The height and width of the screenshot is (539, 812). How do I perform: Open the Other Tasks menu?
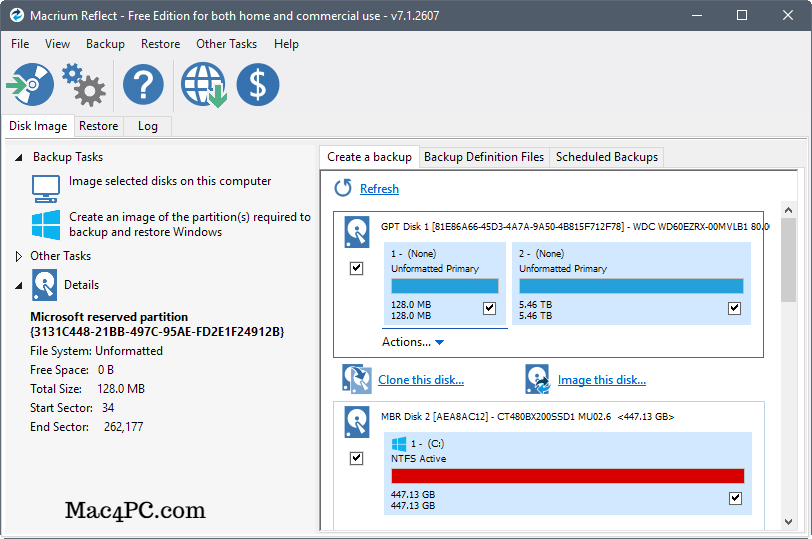[226, 44]
